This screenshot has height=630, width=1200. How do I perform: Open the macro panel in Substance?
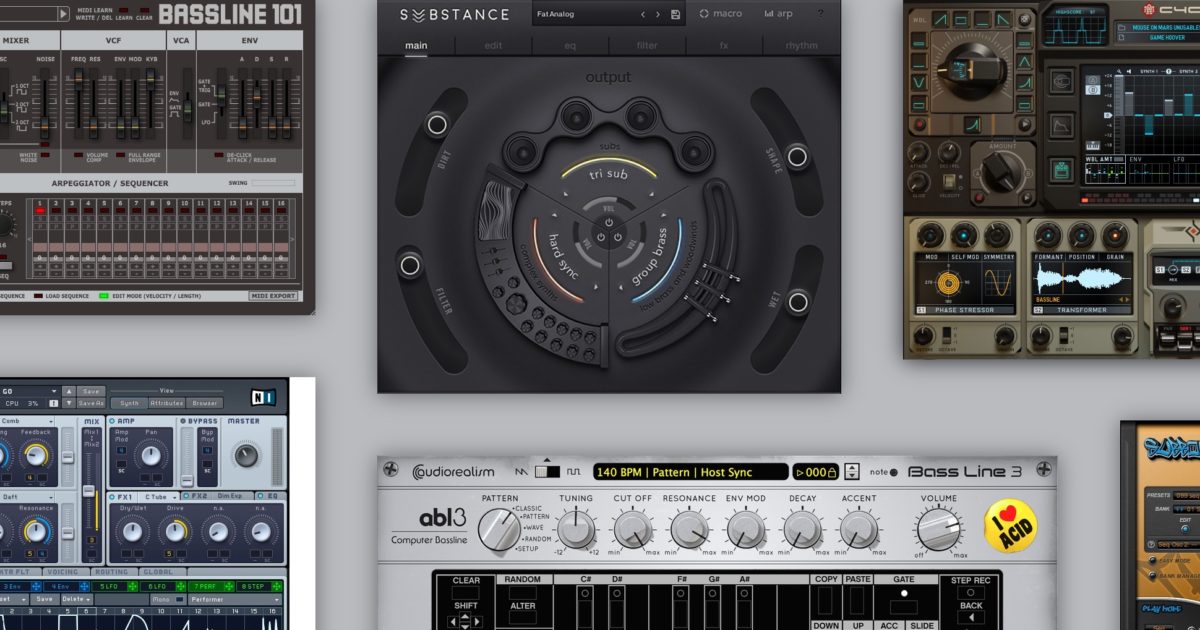tap(720, 15)
